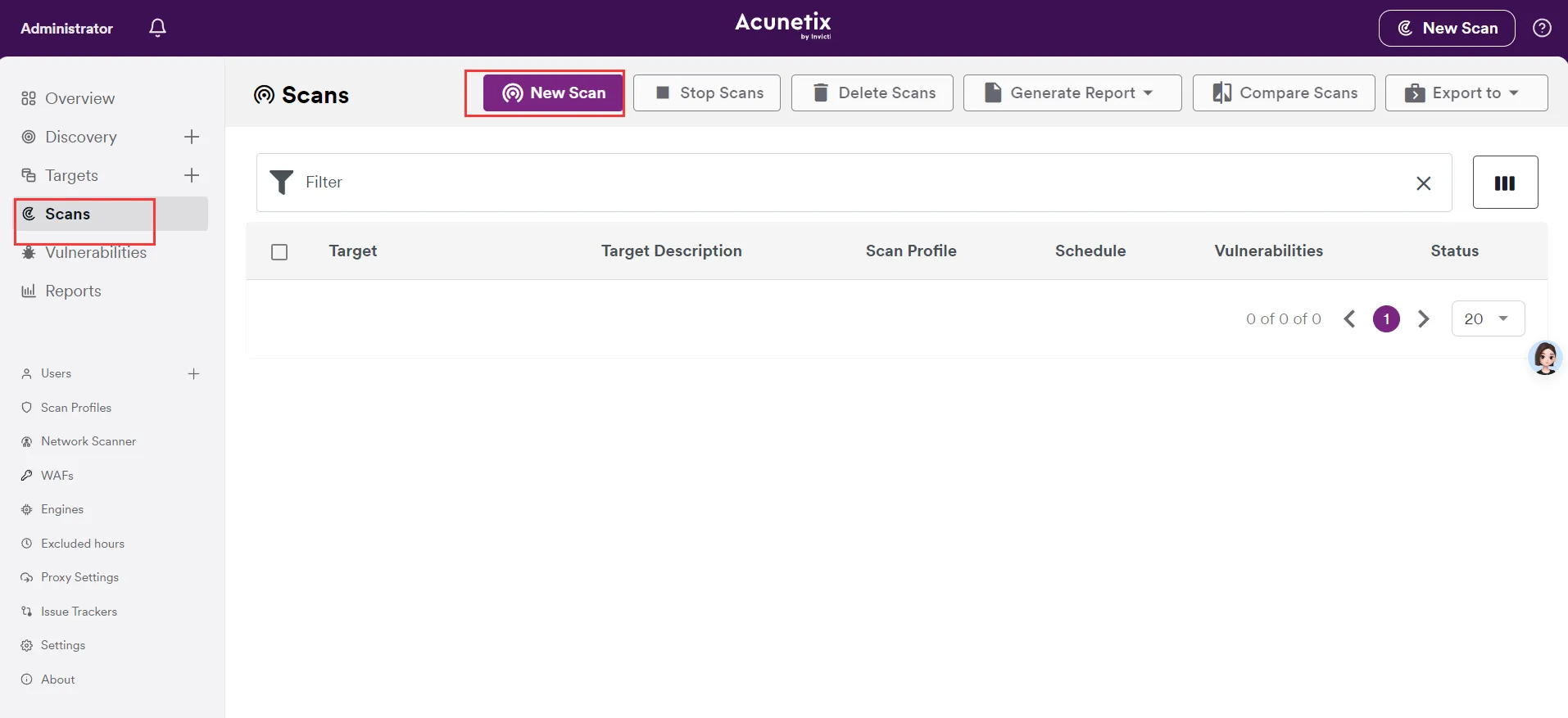The image size is (1568, 718).
Task: Open the help question mark icon
Action: [1542, 28]
